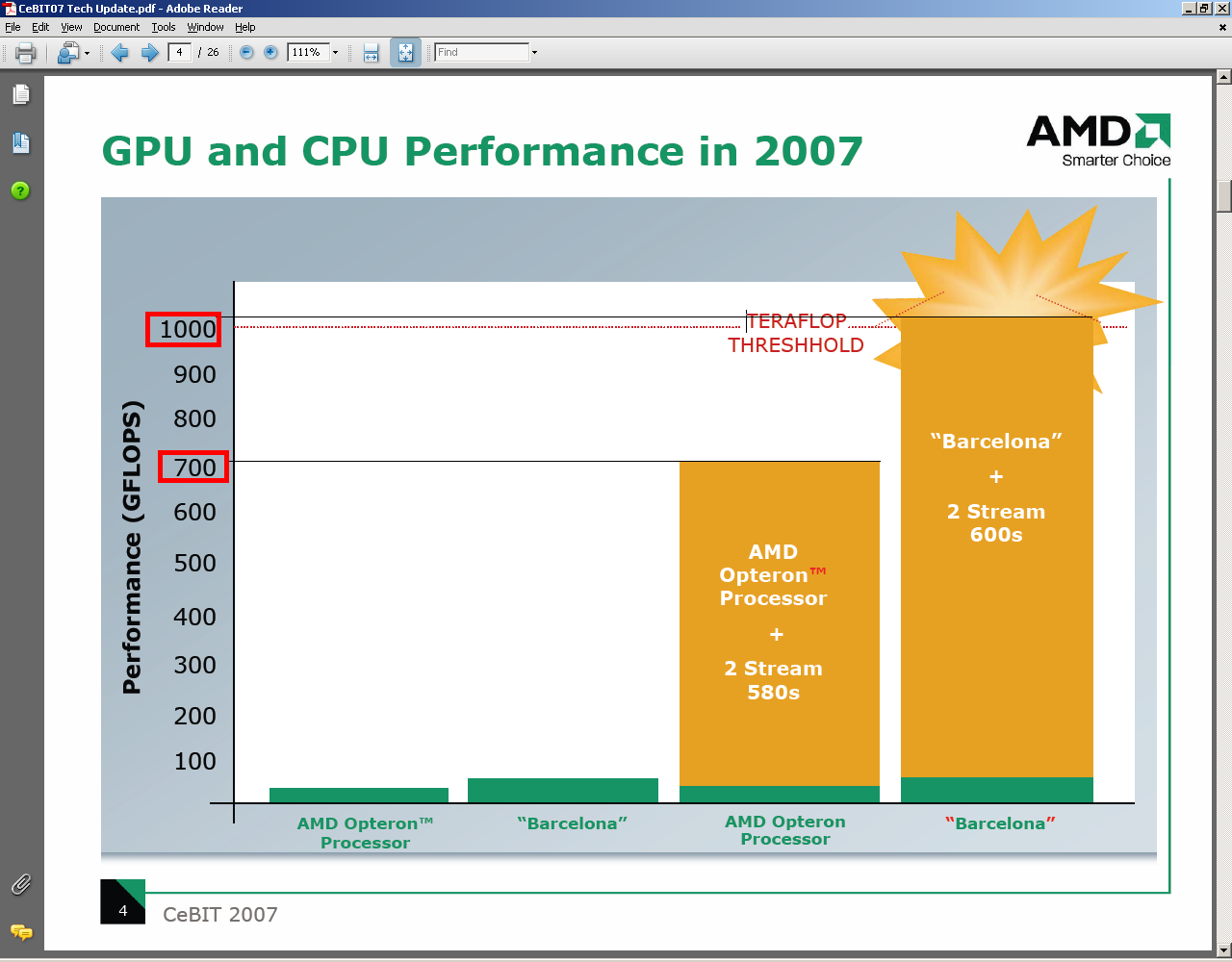Click the 1000 axis value
The width and height of the screenshot is (1232, 962).
tap(188, 329)
